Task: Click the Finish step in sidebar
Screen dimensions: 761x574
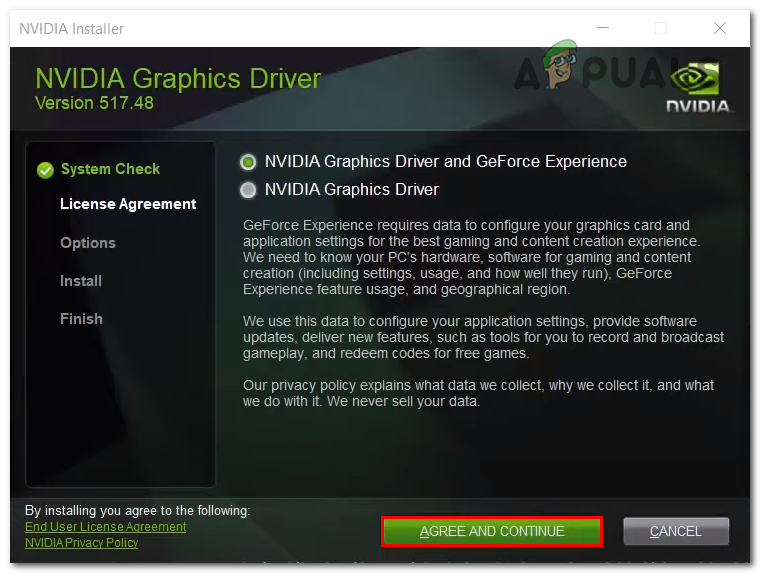Action: tap(82, 319)
